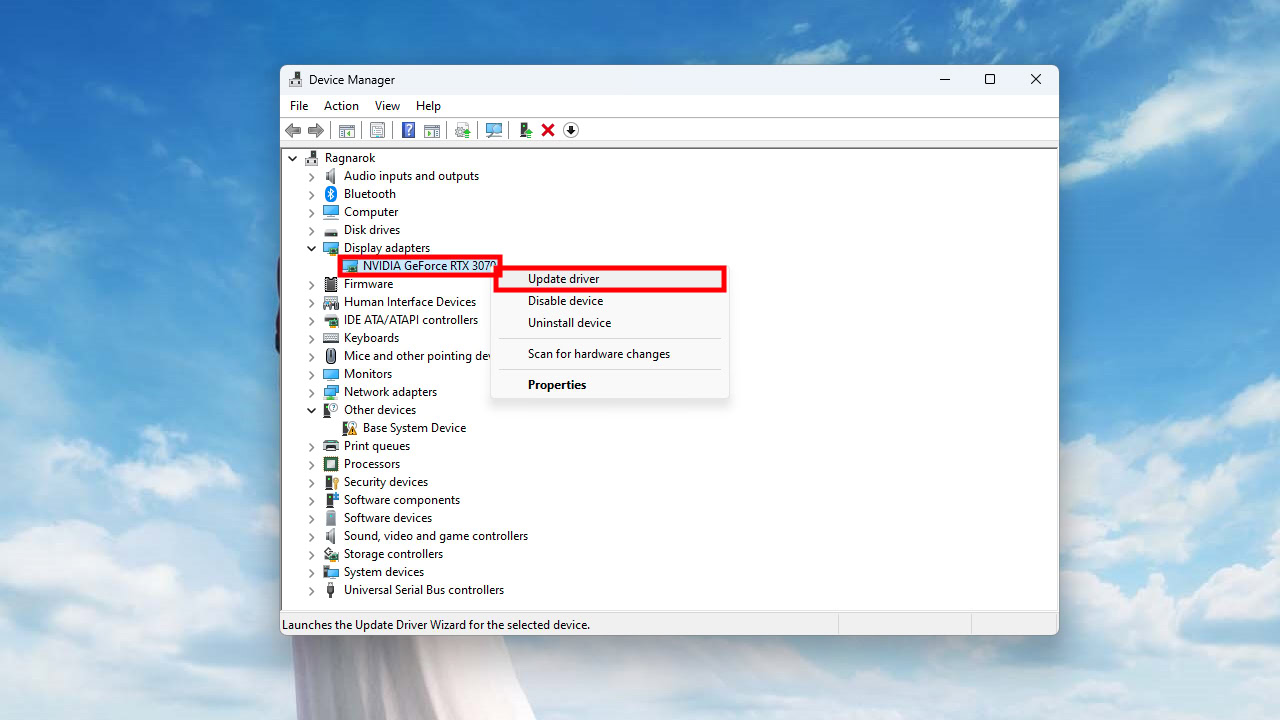Click the add driver icon with green arrow
This screenshot has height=720, width=1280.
525,130
